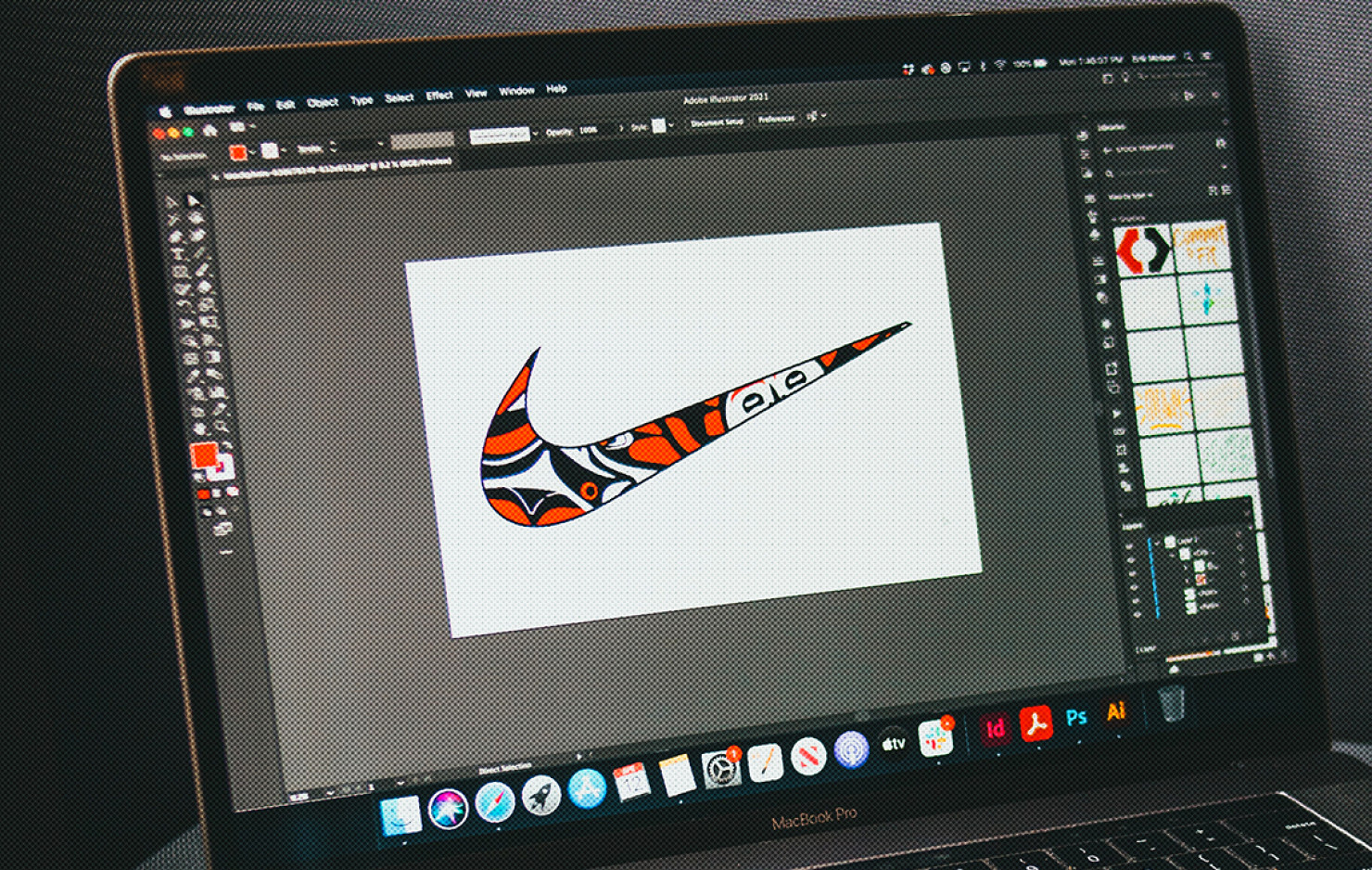Open the Object menu
Image resolution: width=1372 pixels, height=870 pixels.
coord(323,103)
